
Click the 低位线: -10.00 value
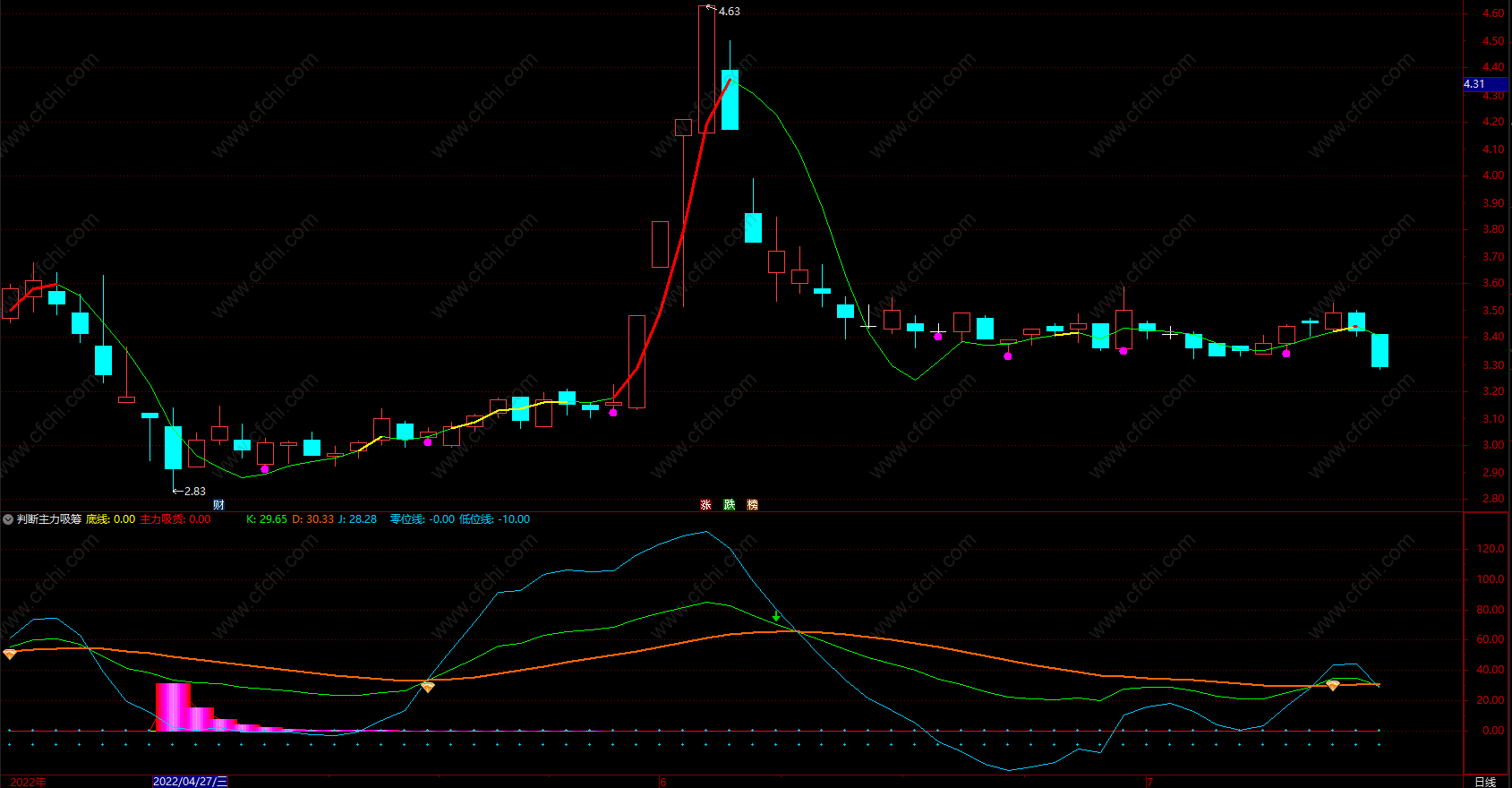[494, 519]
